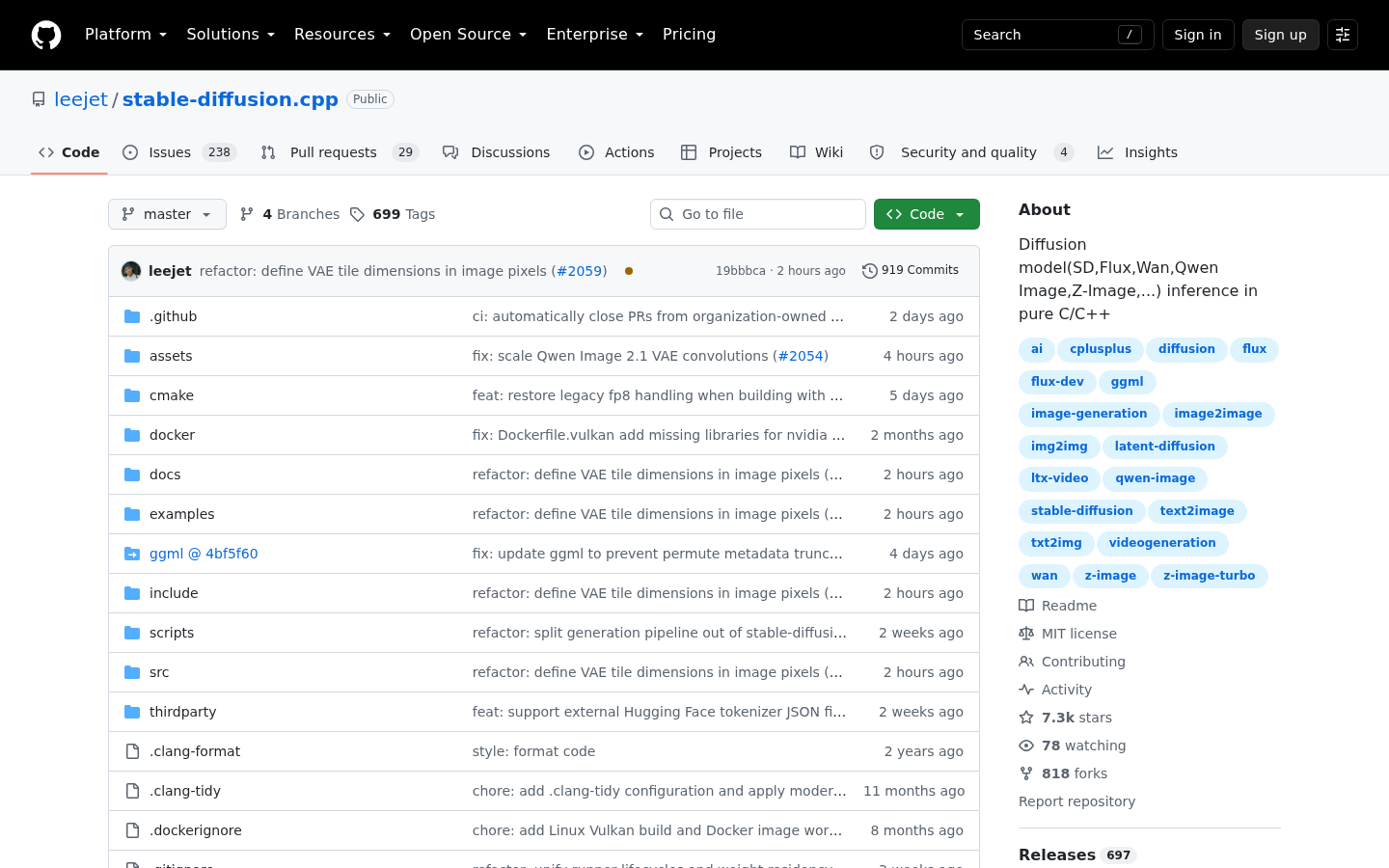Open pull request #2054 link

(x=801, y=356)
